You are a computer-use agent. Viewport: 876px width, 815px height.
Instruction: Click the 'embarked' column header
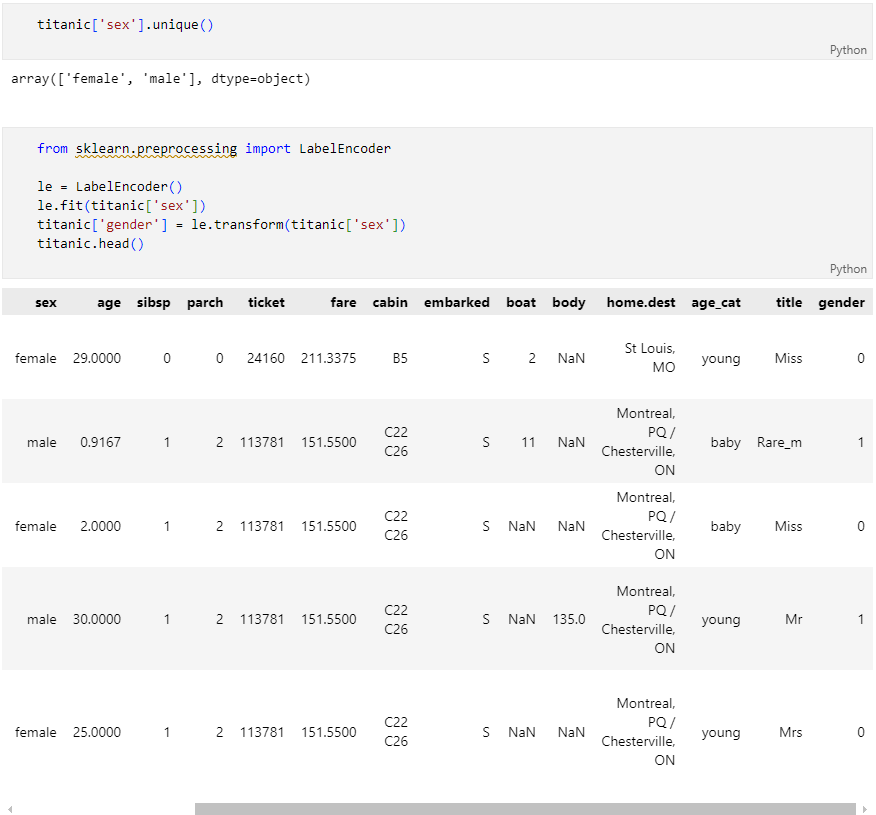pos(456,303)
